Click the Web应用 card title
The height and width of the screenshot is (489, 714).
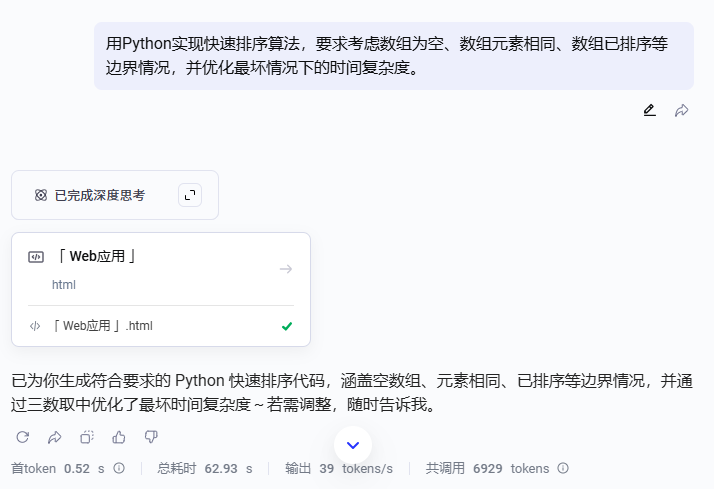click(x=96, y=257)
